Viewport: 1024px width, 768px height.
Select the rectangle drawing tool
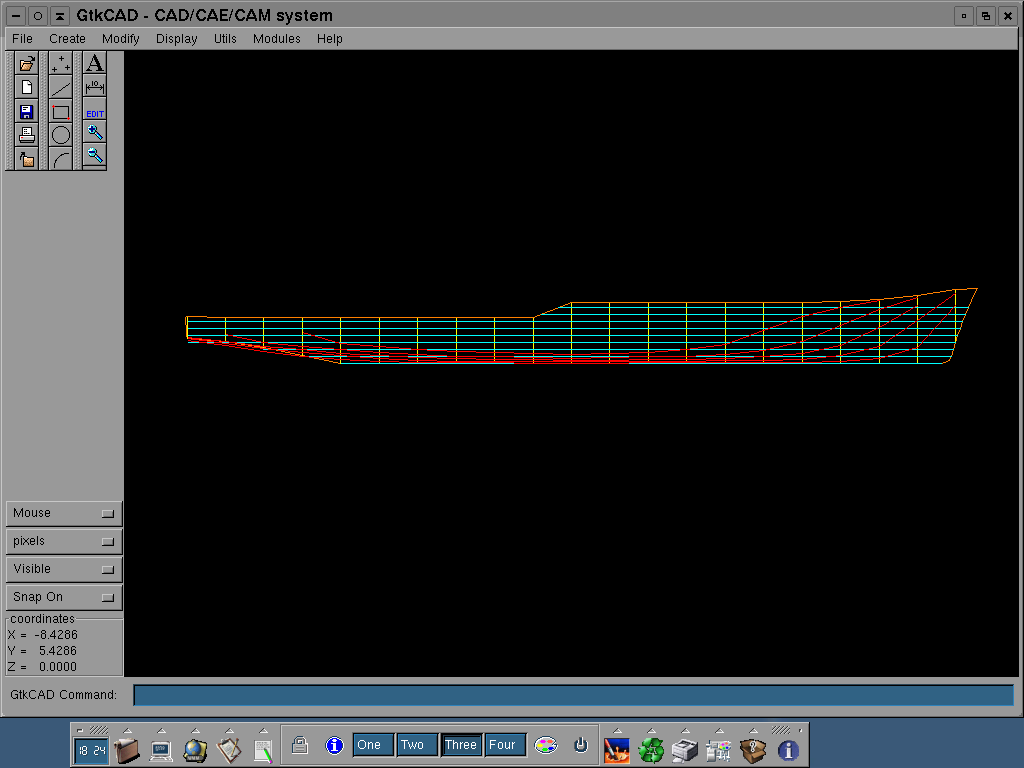61,111
